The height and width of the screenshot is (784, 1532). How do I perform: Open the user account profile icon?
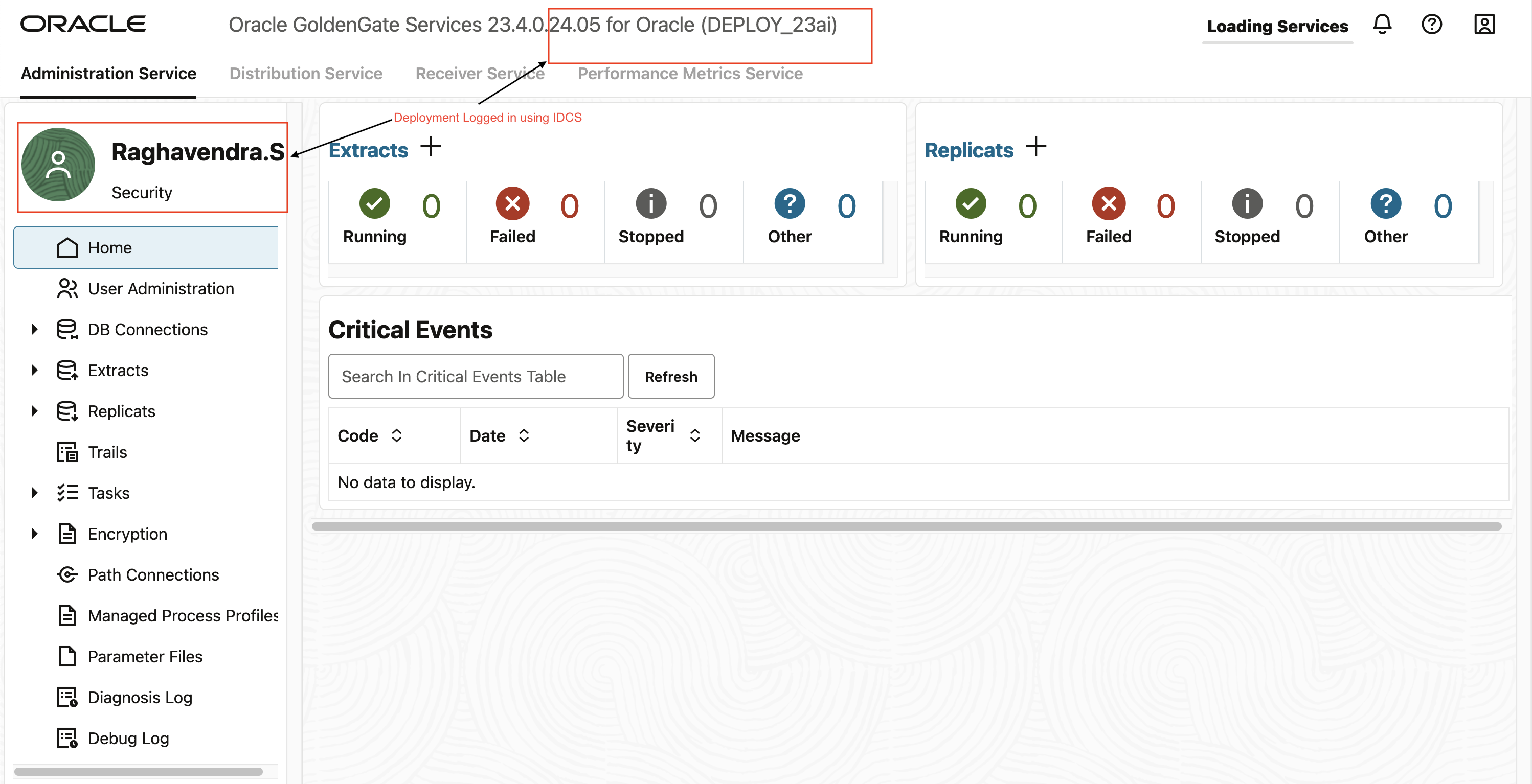(1484, 25)
